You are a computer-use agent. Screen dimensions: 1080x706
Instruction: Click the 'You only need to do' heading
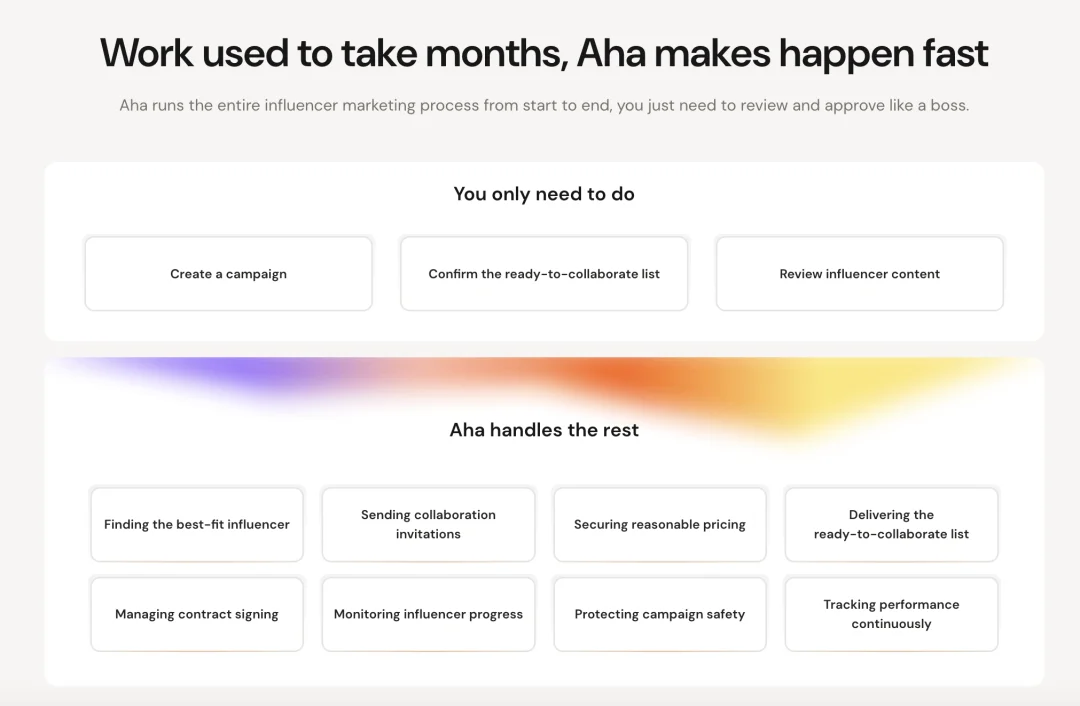[x=544, y=194]
